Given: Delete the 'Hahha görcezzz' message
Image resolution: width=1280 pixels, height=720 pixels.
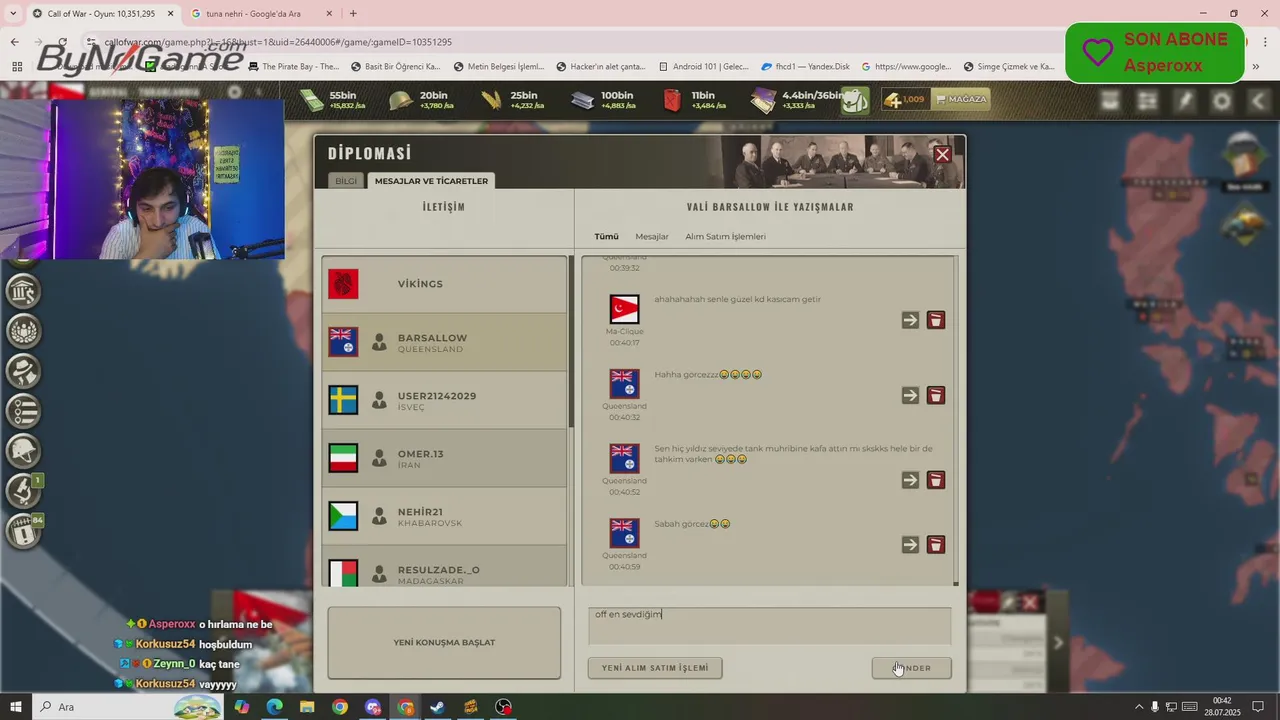Looking at the screenshot, I should pyautogui.click(x=936, y=395).
